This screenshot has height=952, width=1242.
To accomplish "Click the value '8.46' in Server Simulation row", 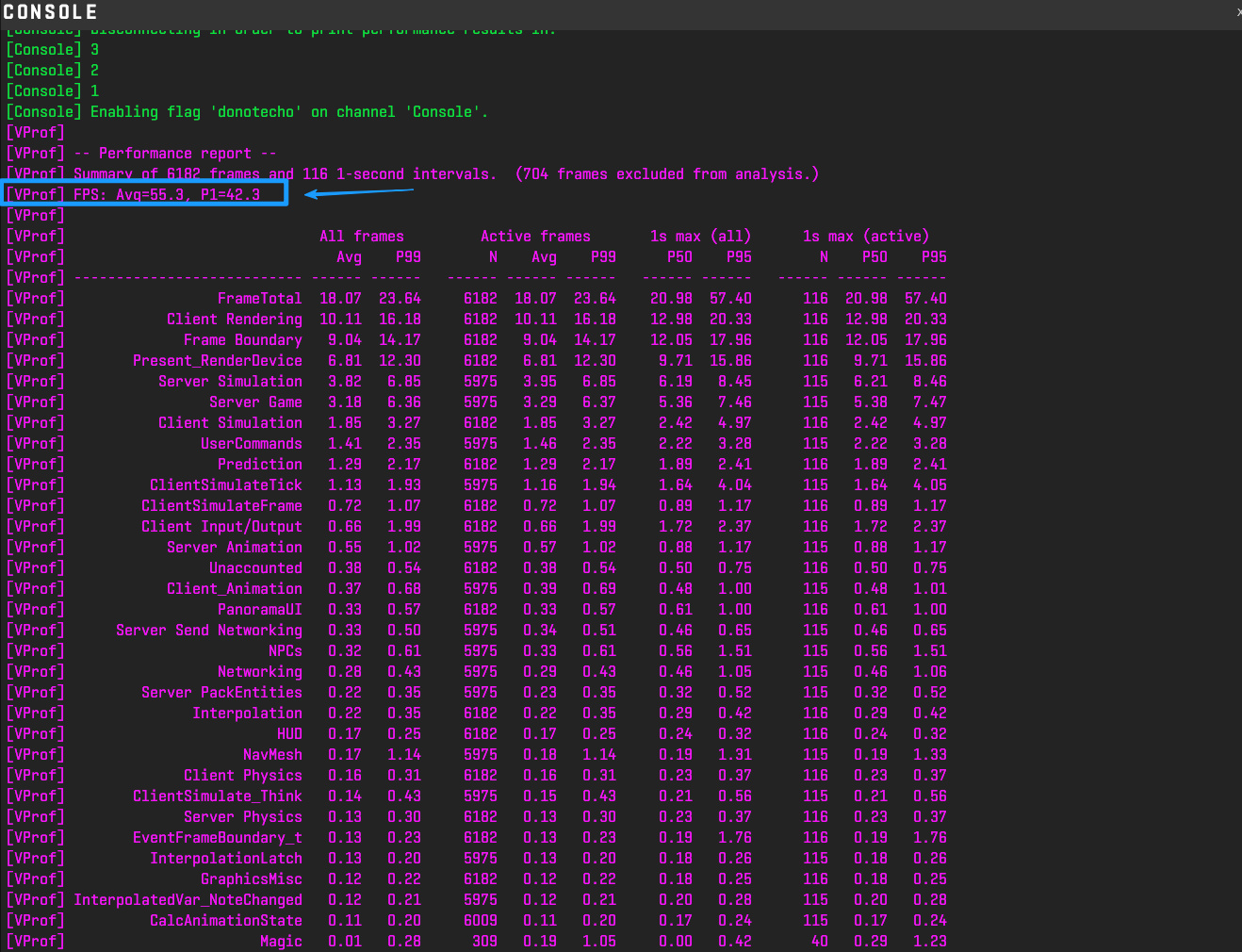I will (x=930, y=382).
